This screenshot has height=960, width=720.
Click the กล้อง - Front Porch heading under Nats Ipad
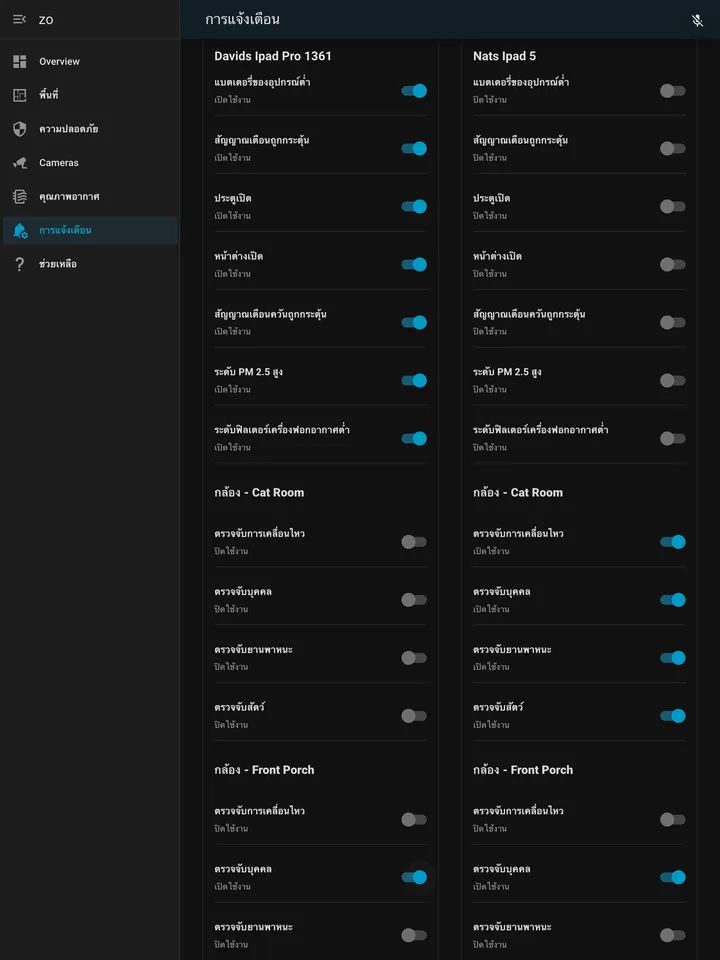pos(523,770)
